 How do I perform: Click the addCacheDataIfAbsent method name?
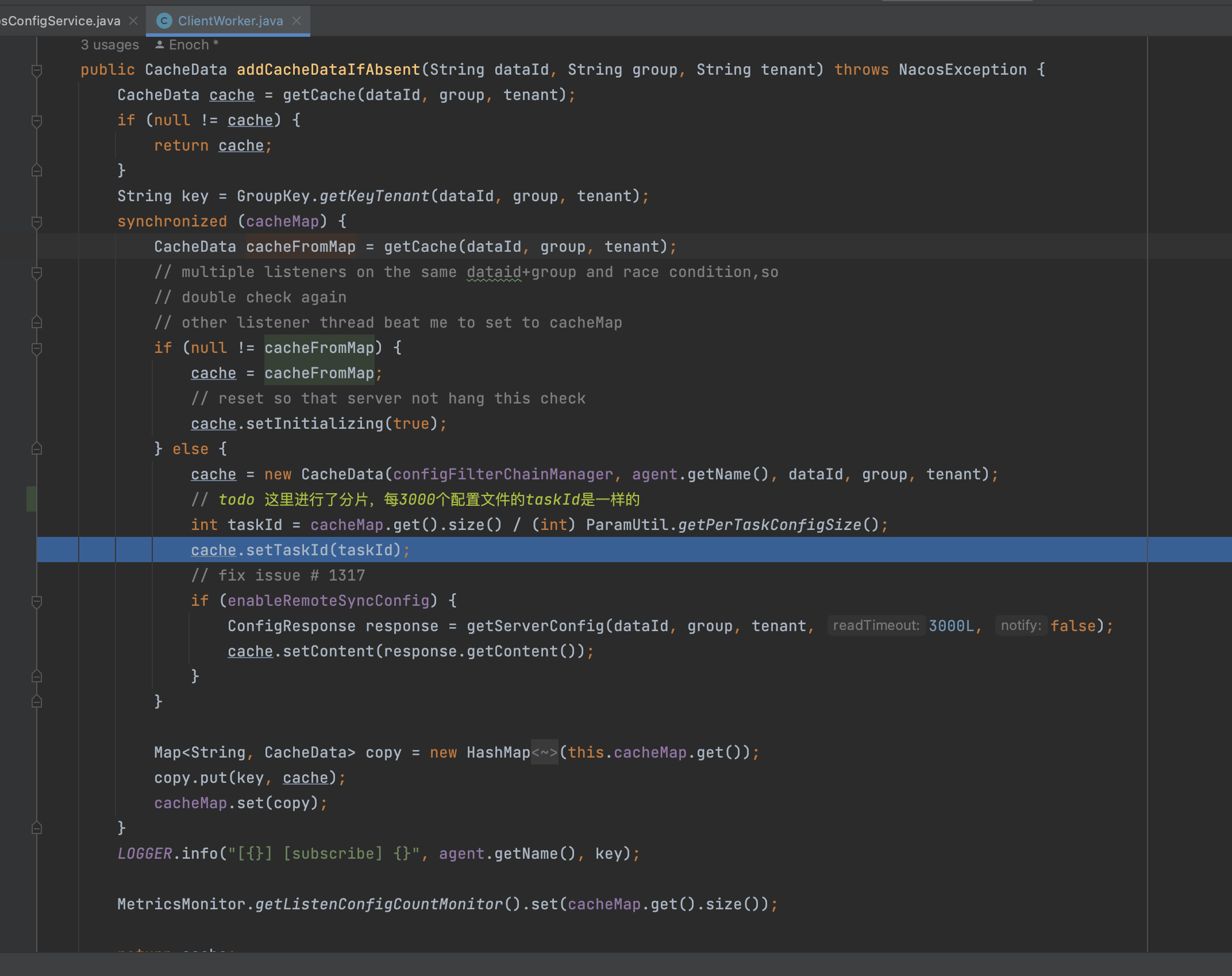(x=329, y=70)
